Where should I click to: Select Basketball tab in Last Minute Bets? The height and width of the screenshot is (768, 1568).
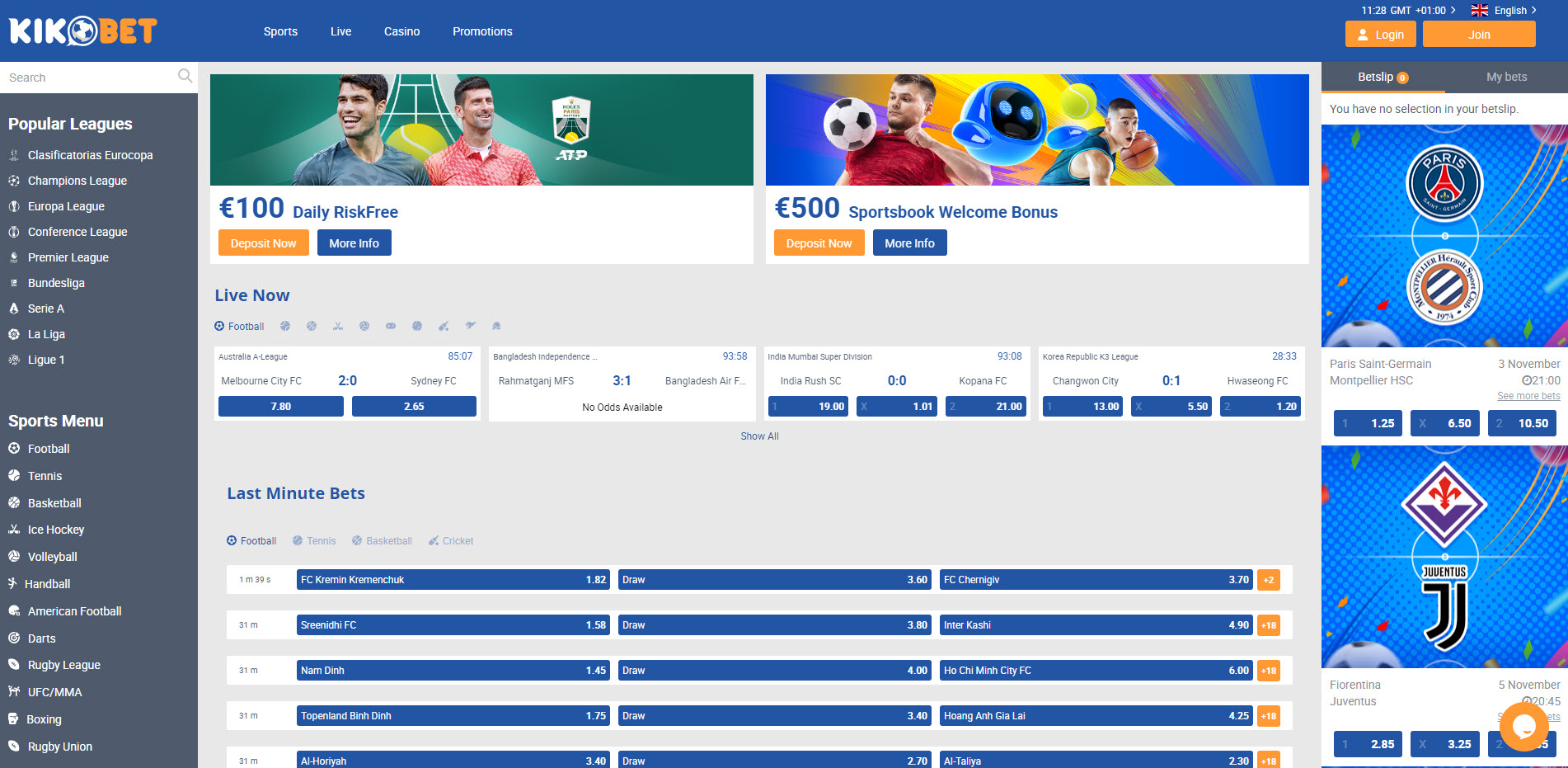tap(382, 541)
